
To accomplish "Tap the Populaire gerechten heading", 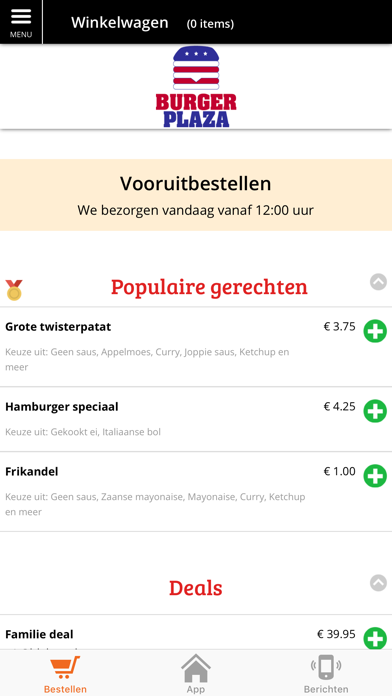I will pyautogui.click(x=209, y=287).
